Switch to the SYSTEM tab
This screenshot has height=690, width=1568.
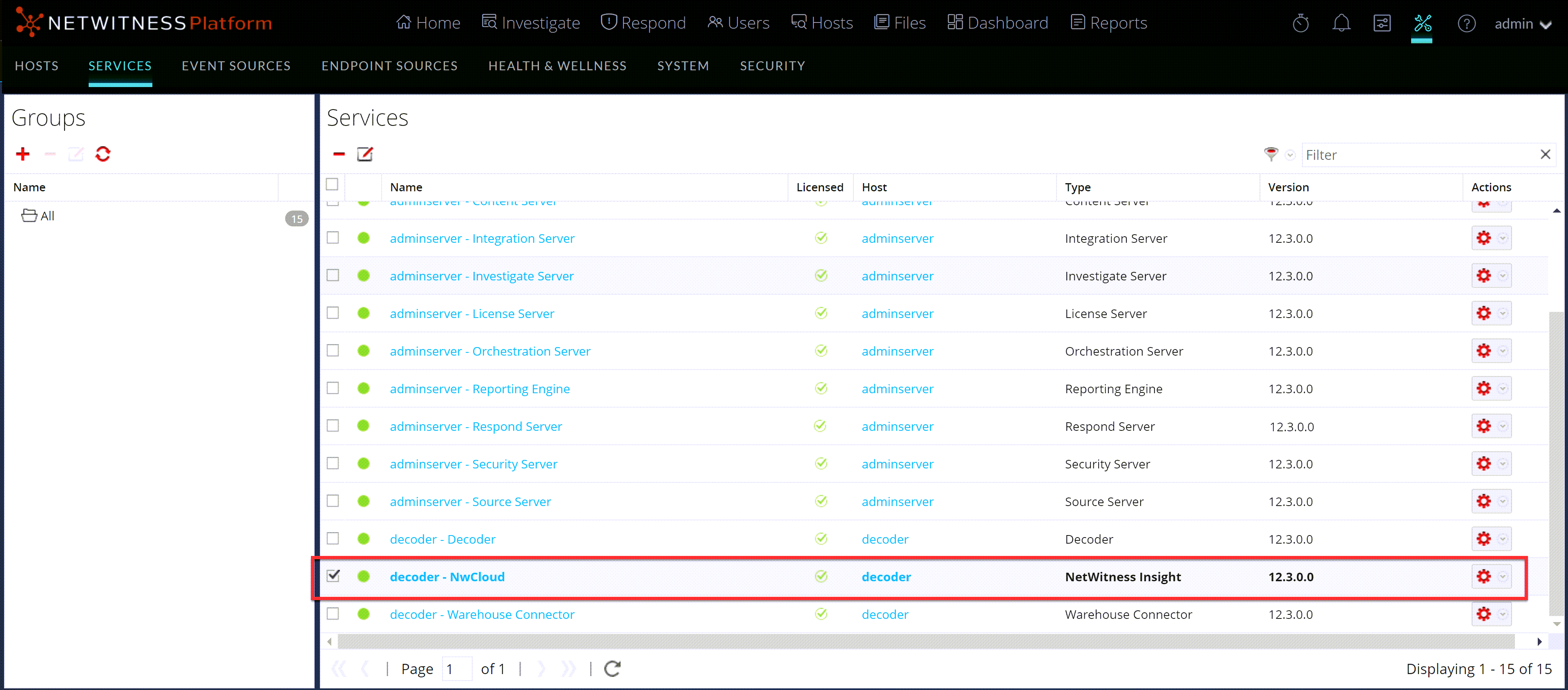683,66
